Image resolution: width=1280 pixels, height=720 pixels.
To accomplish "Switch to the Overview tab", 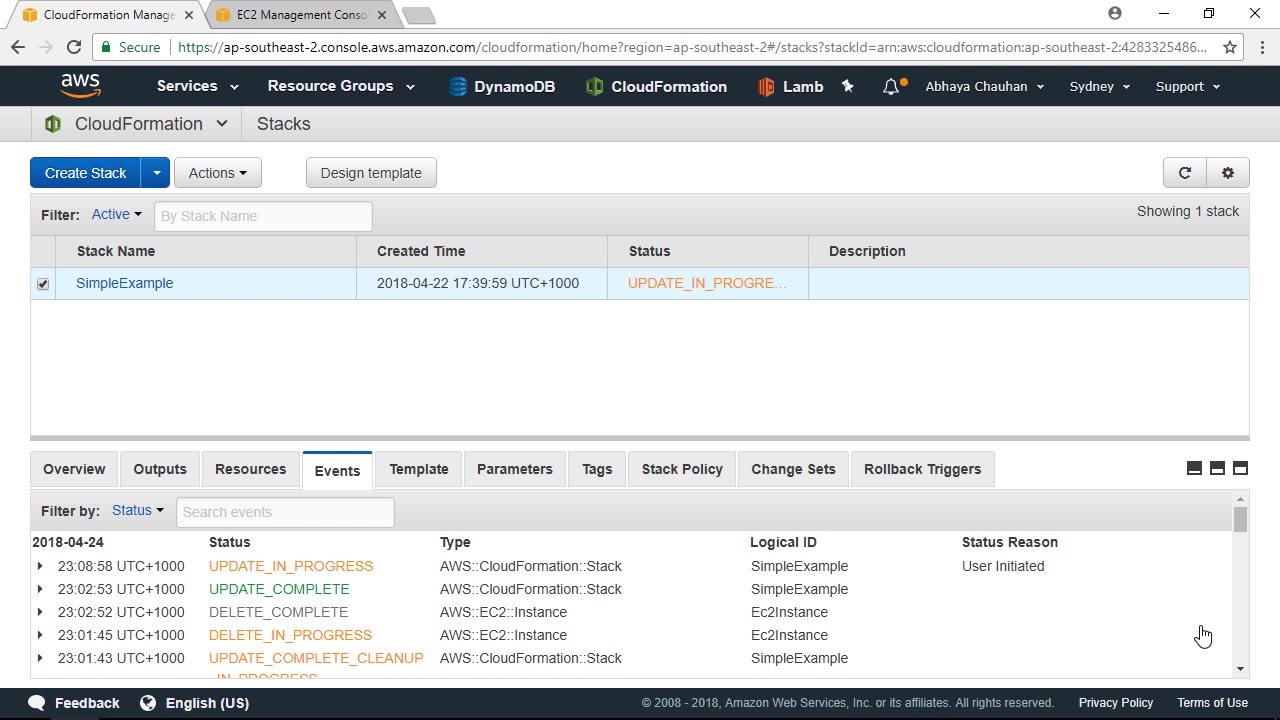I will (x=74, y=469).
